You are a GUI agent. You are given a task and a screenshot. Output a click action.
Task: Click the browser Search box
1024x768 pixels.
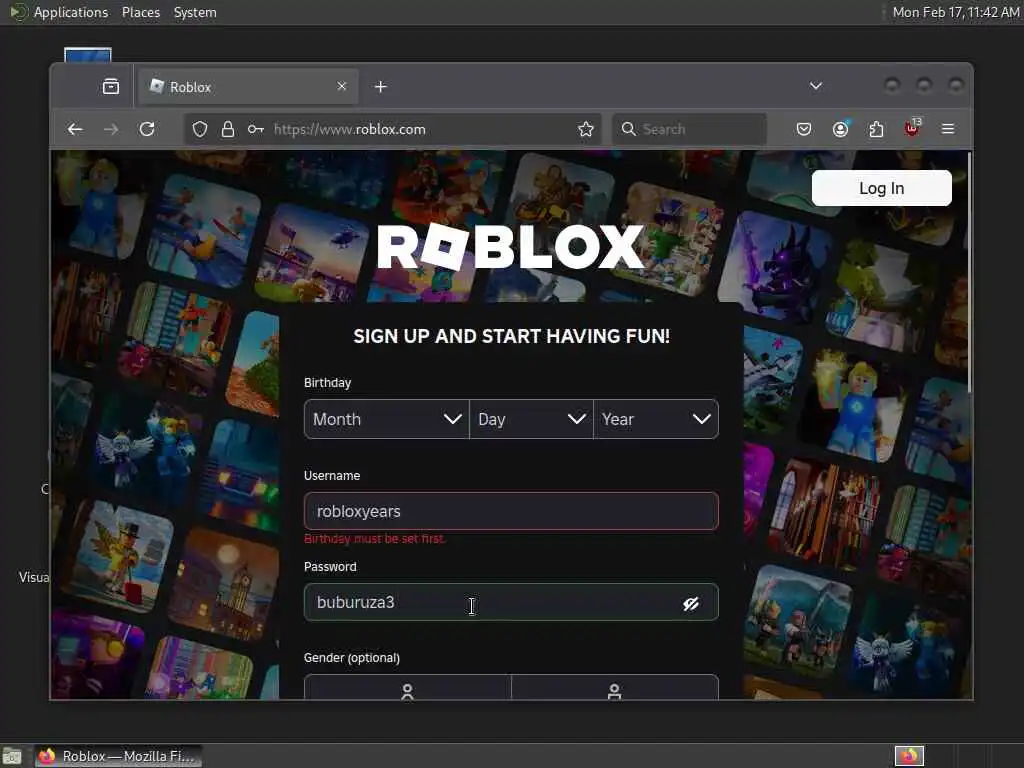[x=690, y=129]
